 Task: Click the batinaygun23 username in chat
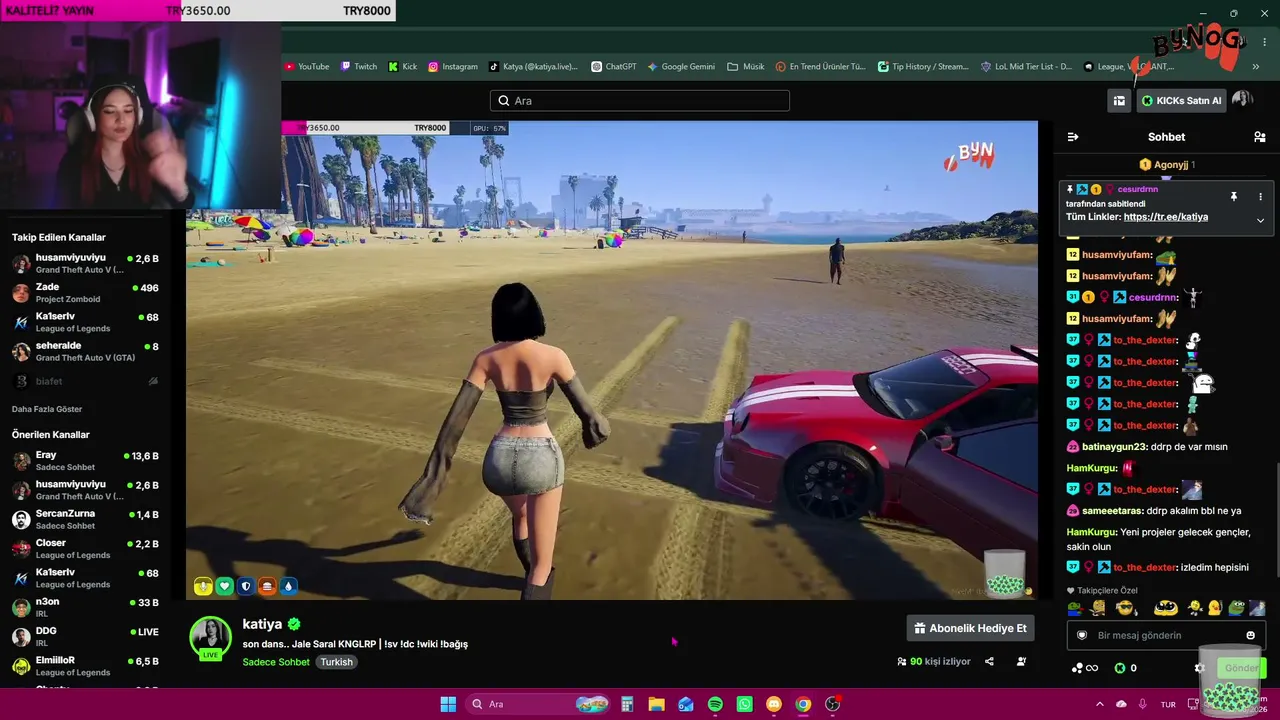(1114, 447)
